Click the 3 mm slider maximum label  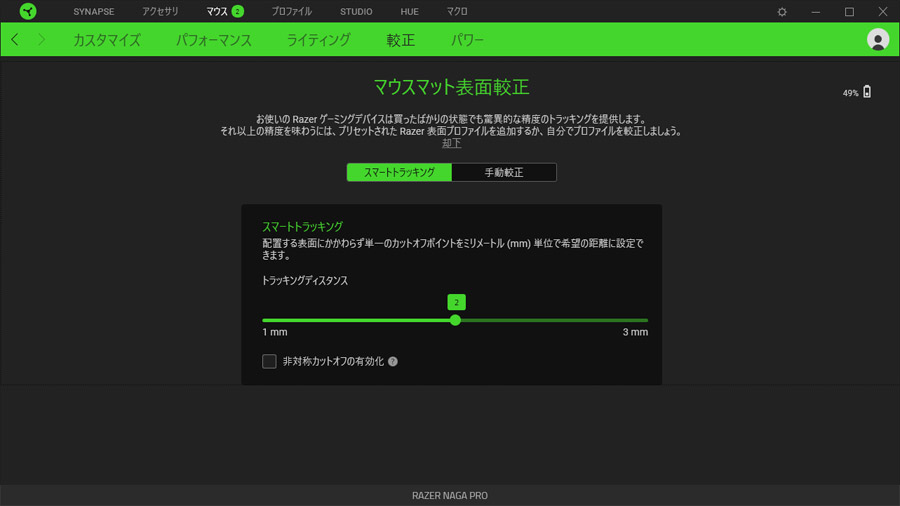[635, 332]
